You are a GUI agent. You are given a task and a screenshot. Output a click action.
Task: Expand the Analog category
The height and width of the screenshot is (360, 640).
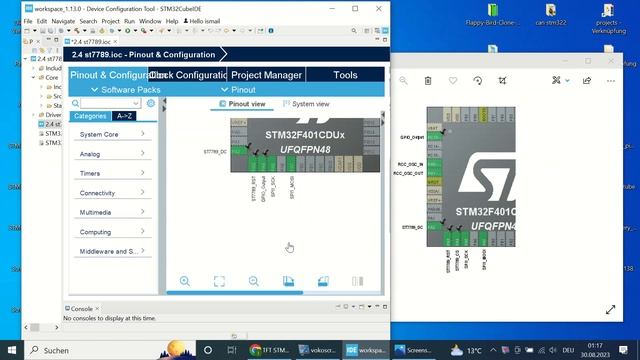coord(112,154)
